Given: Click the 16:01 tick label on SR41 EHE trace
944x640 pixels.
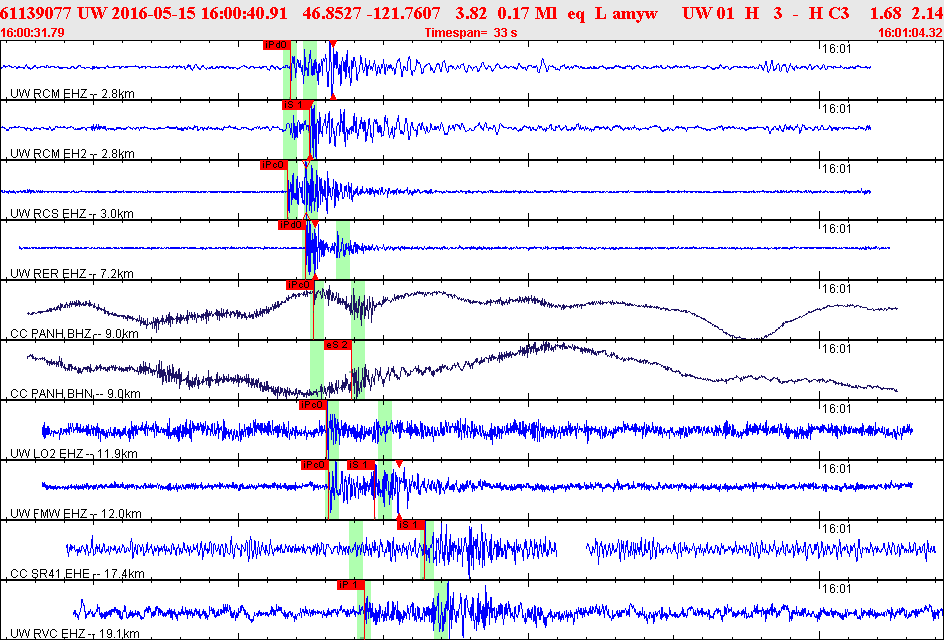Looking at the screenshot, I should 836,529.
